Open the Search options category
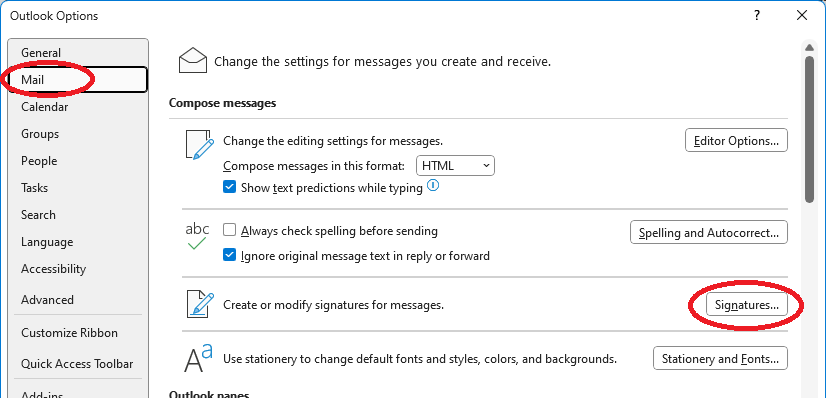The height and width of the screenshot is (398, 826). pyautogui.click(x=78, y=215)
